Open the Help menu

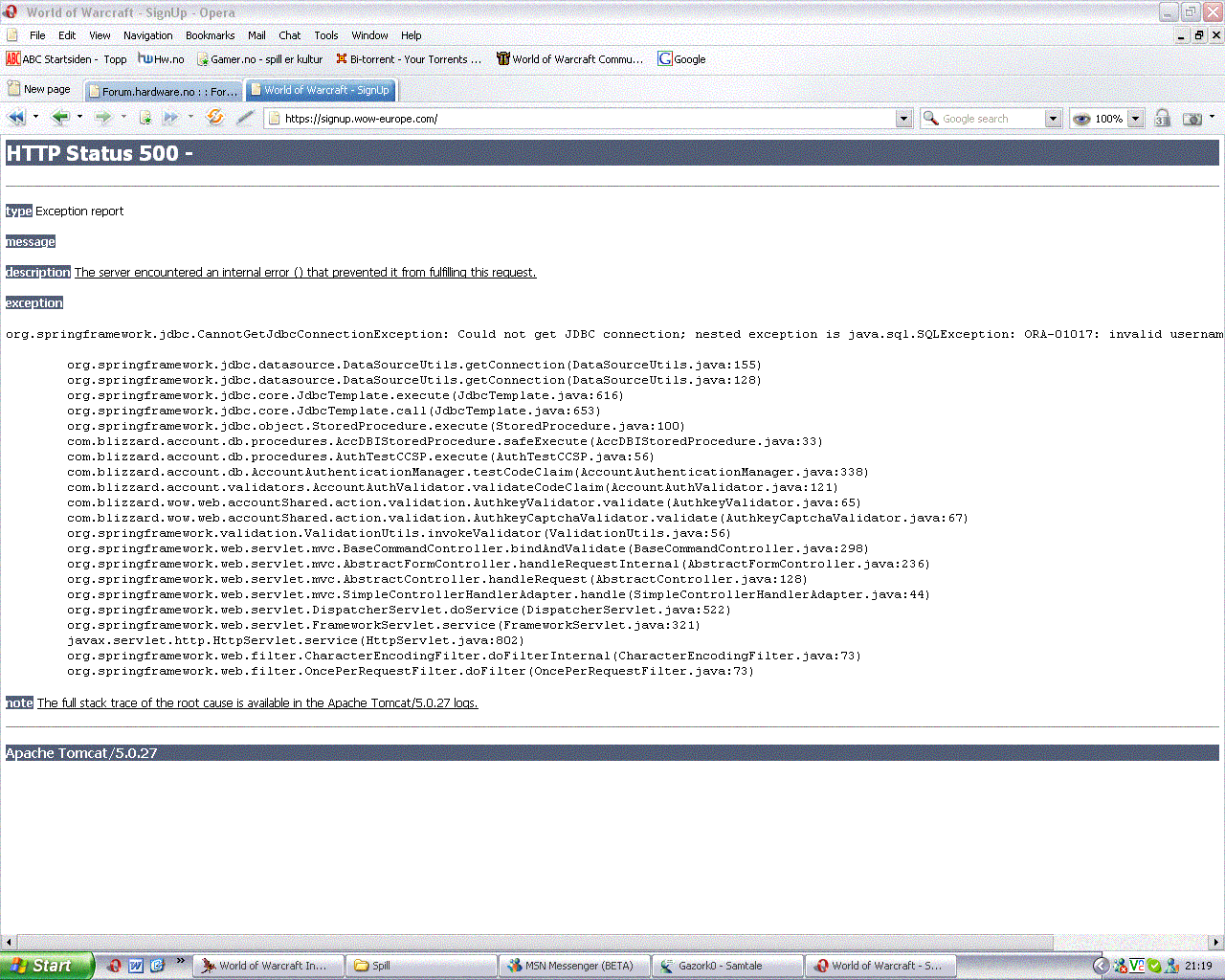coord(412,35)
